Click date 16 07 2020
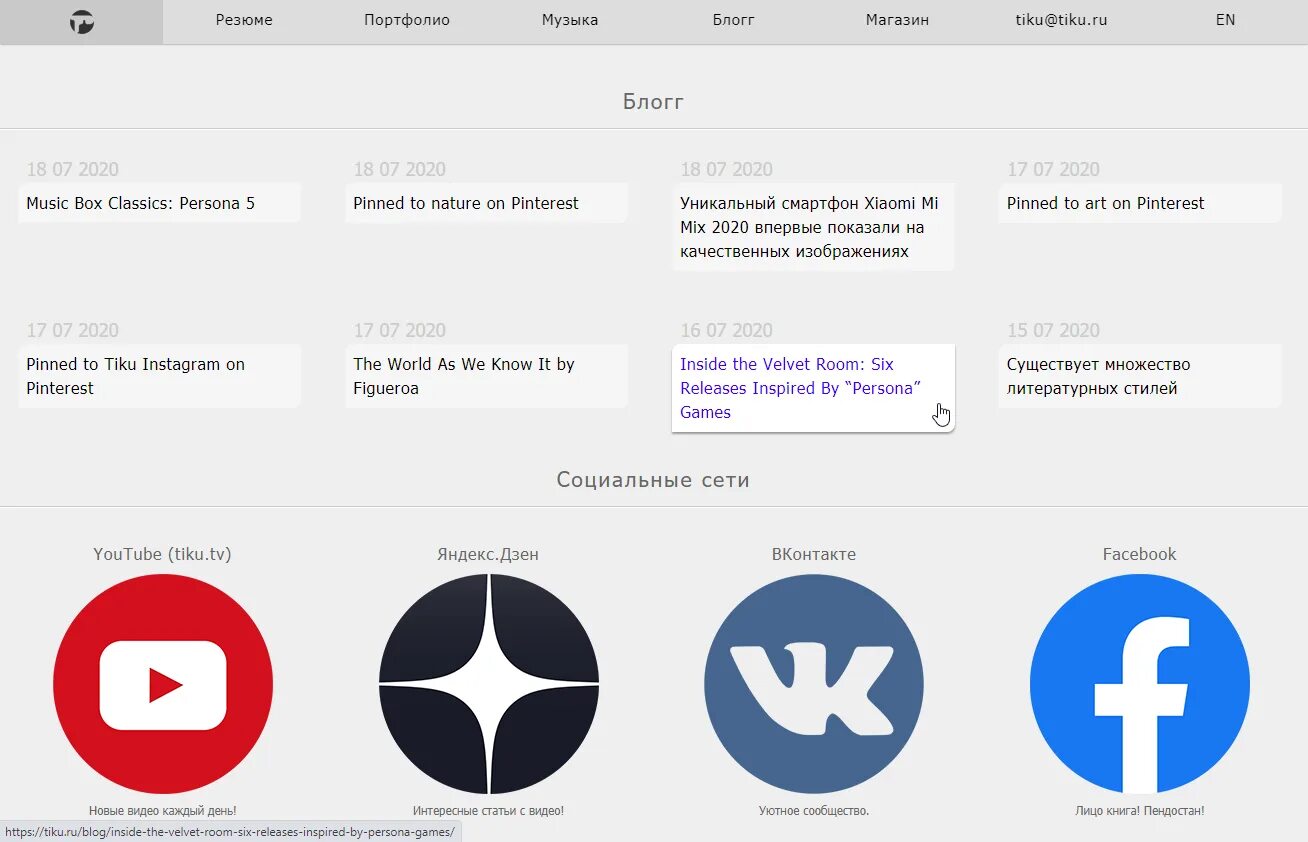1308x842 pixels. tap(727, 330)
